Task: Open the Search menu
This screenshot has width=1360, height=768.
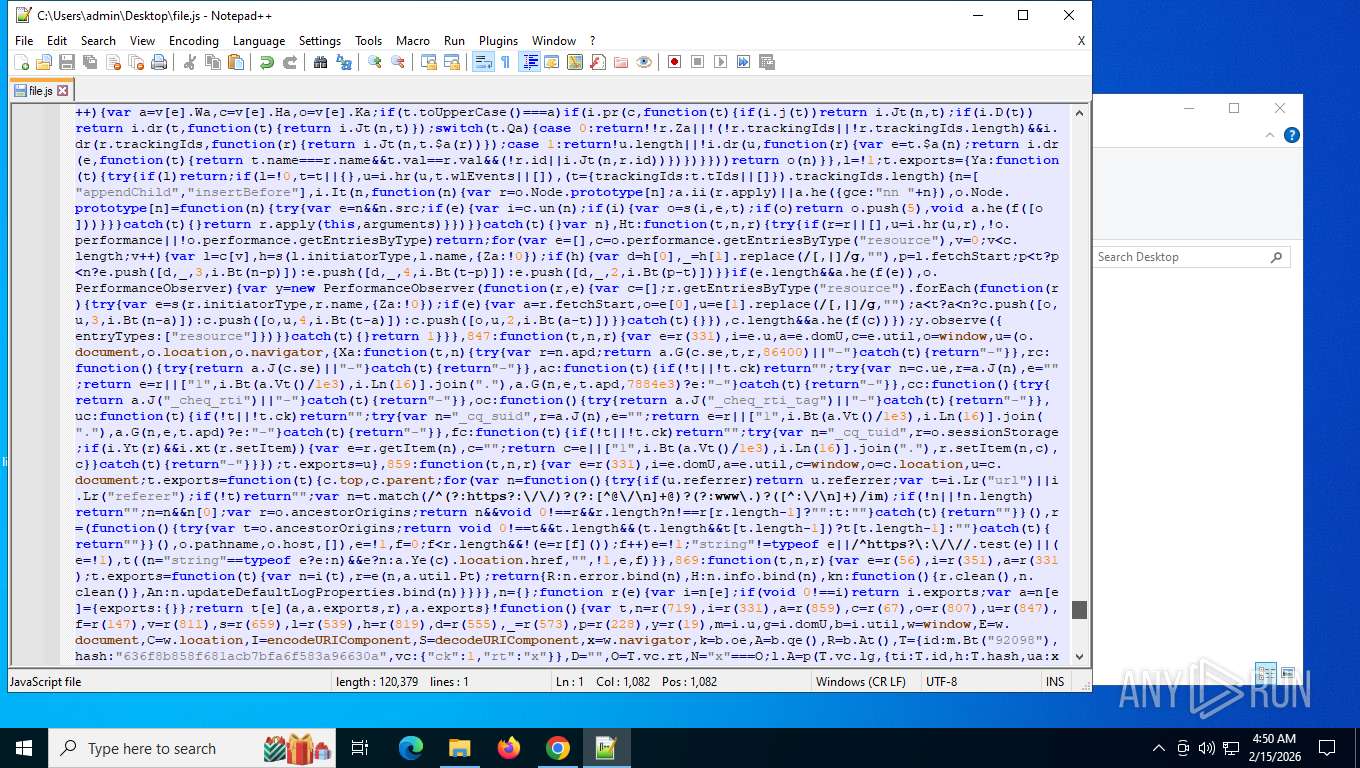Action: (x=98, y=41)
